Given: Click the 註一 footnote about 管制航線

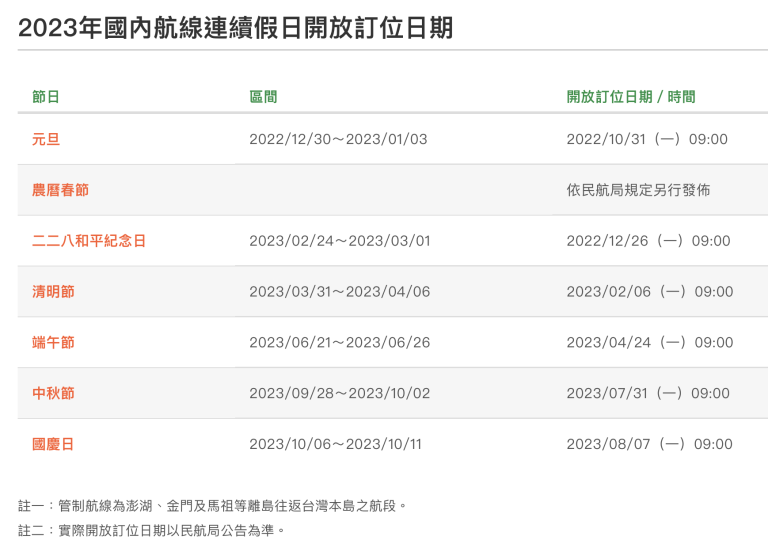Looking at the screenshot, I should [213, 506].
